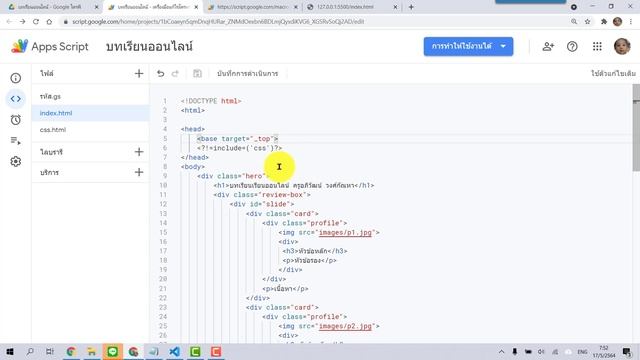Open the Help question mark icon
The image size is (640, 360).
click(x=572, y=47)
